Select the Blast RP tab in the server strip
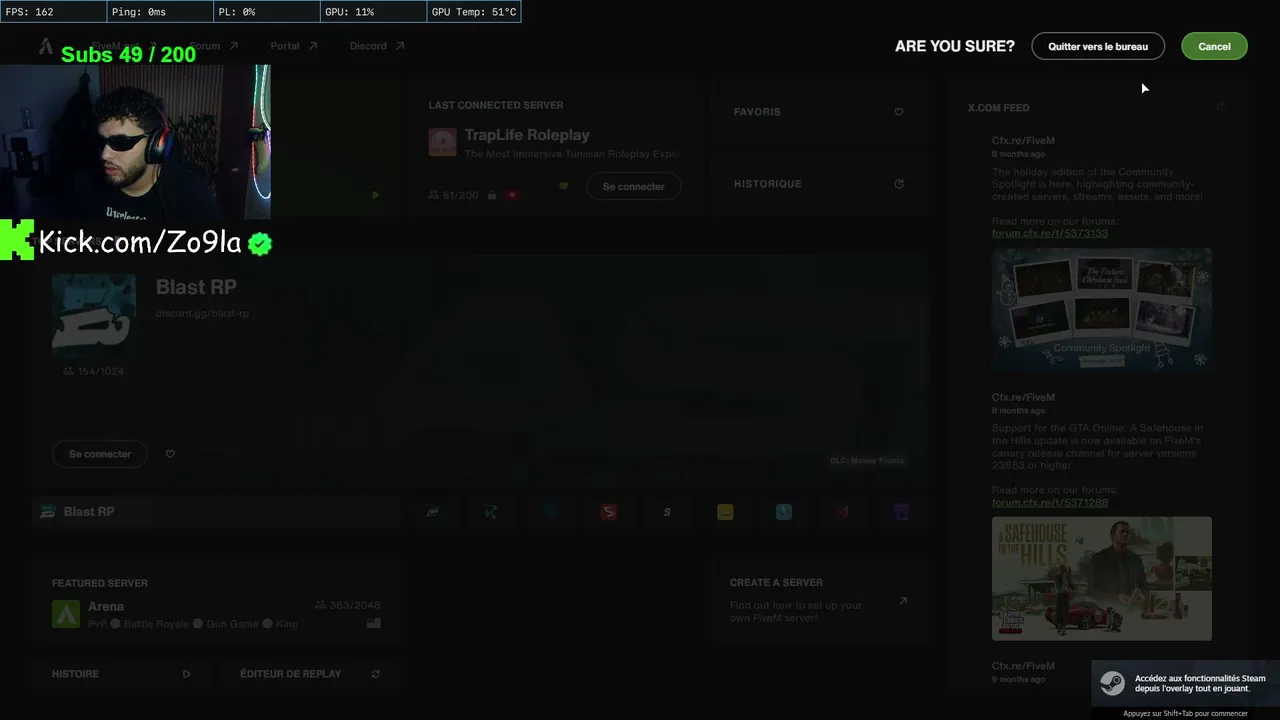 216,512
